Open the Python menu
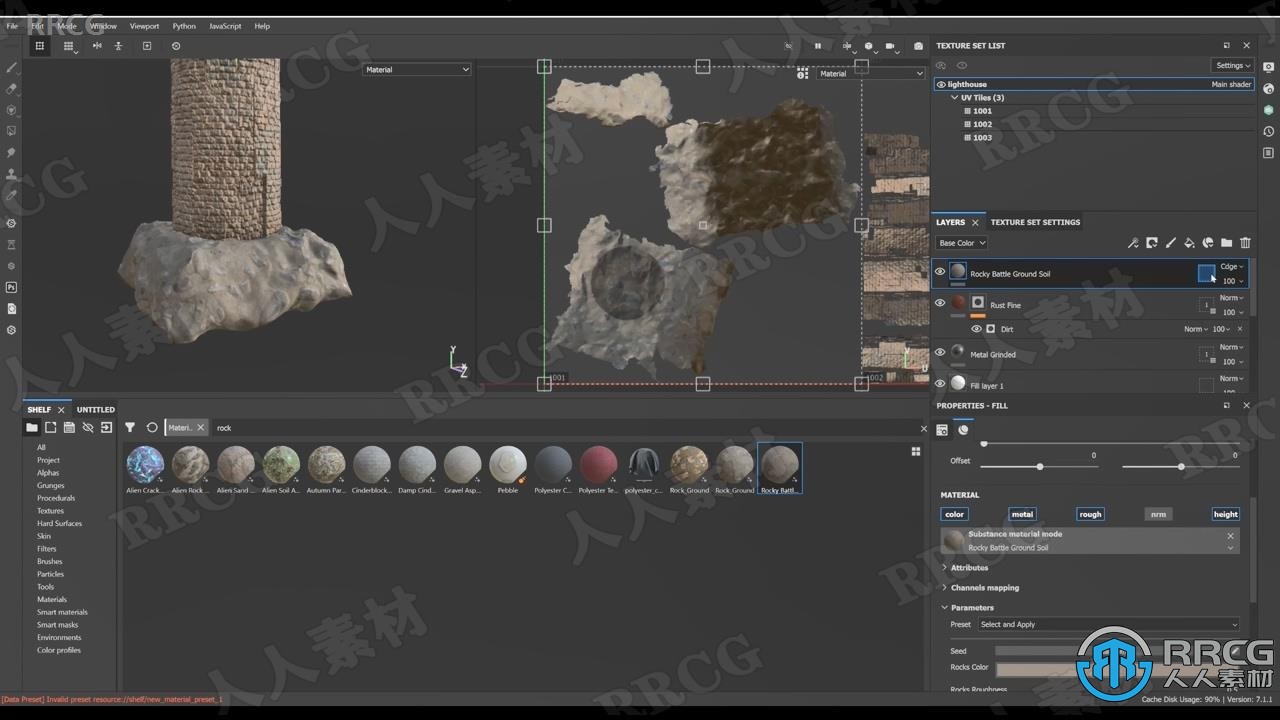This screenshot has height=720, width=1280. tap(184, 26)
